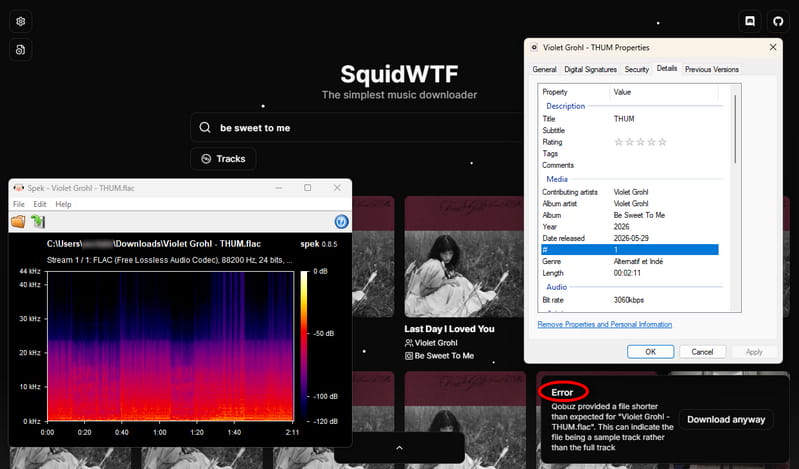Click Be Sweet To Me album link
The image size is (799, 469).
click(444, 356)
